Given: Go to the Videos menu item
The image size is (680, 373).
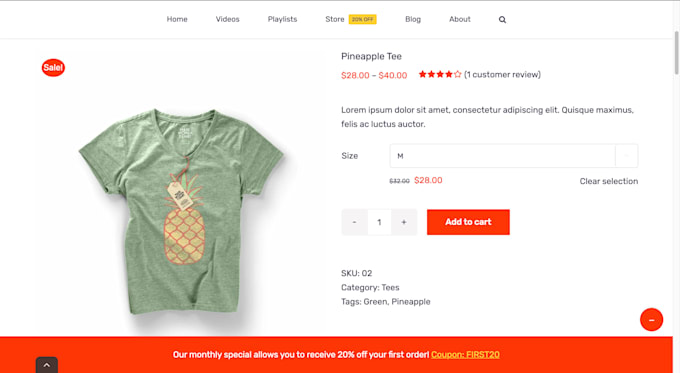Looking at the screenshot, I should point(228,19).
